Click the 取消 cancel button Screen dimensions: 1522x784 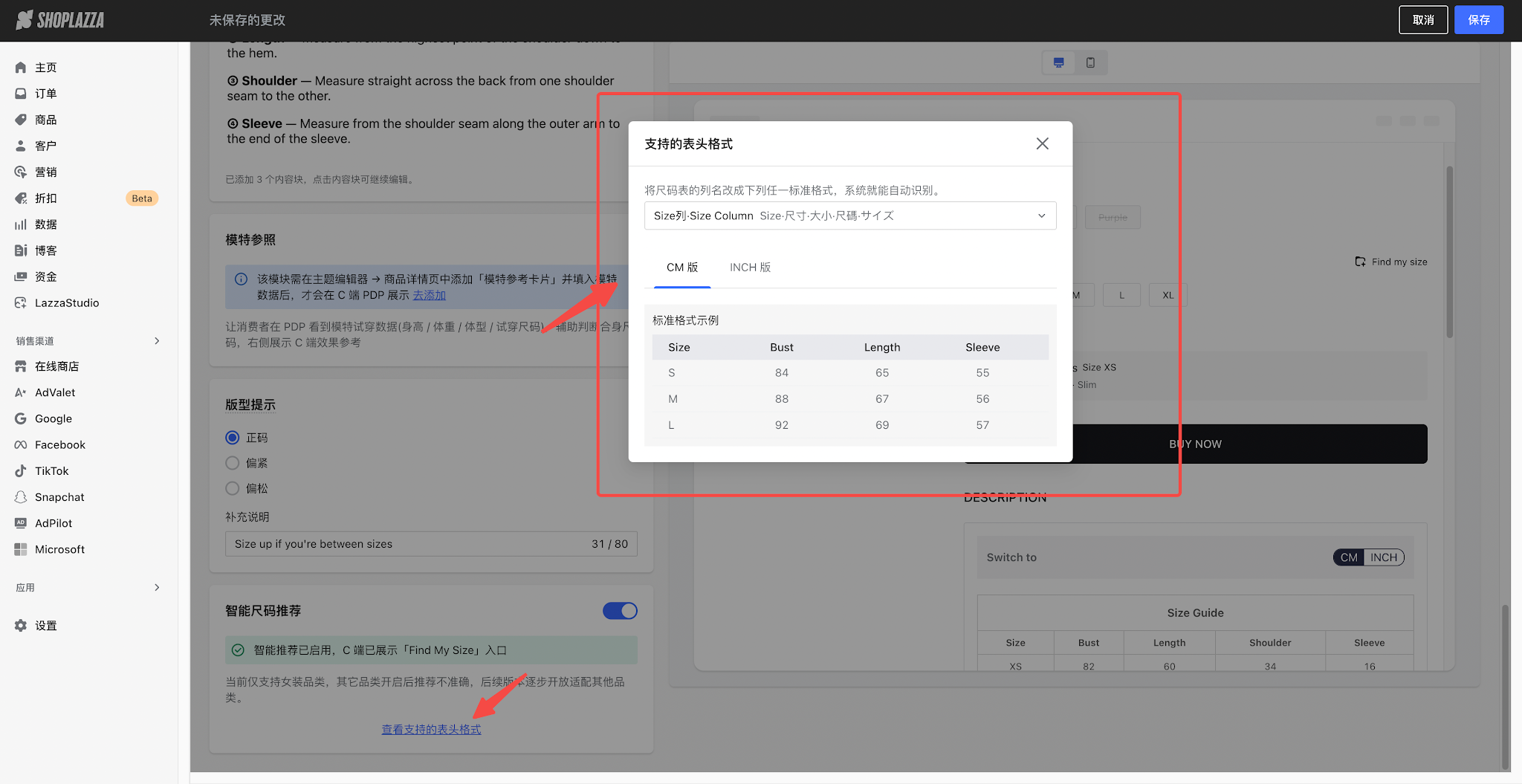(1423, 20)
